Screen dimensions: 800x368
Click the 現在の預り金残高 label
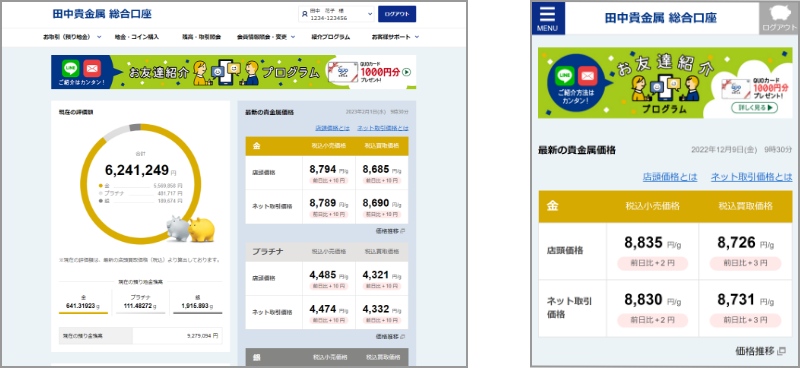(82, 336)
